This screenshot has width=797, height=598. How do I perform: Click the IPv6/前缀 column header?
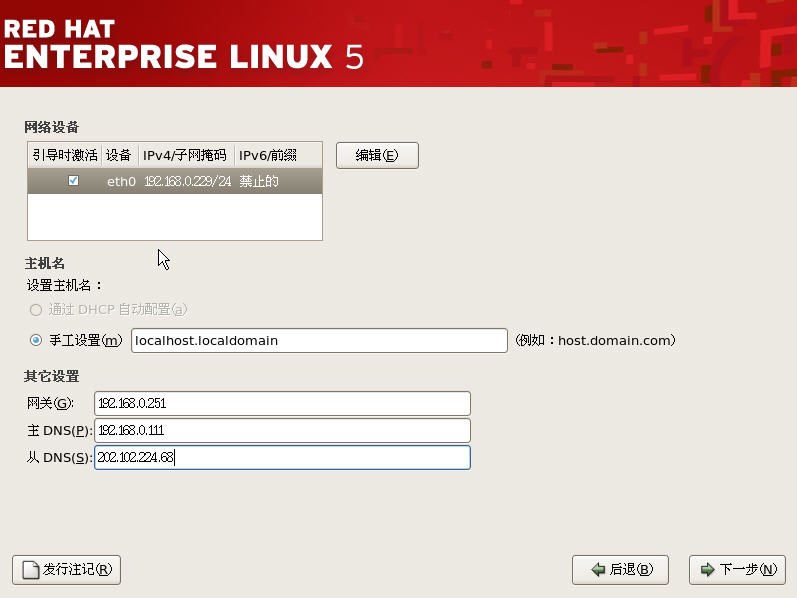click(x=267, y=155)
